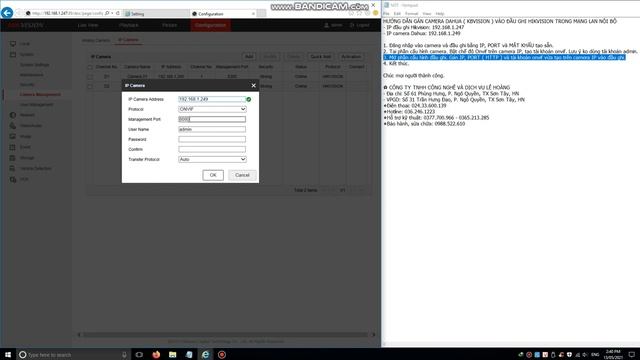Click the admin user icon
This screenshot has height=360, width=640.
(327, 25)
